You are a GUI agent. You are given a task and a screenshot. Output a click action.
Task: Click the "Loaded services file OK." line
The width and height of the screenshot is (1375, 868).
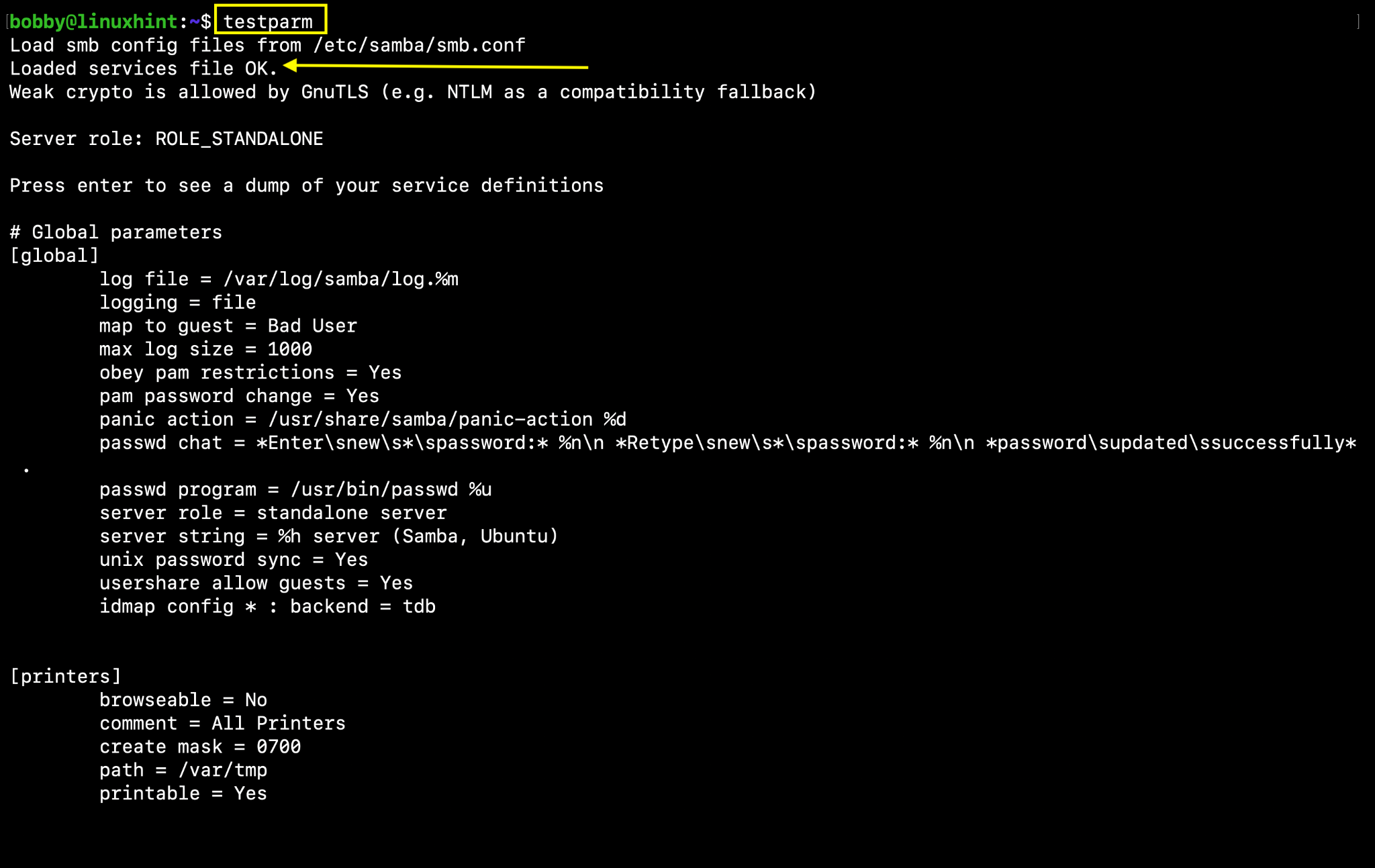click(143, 68)
